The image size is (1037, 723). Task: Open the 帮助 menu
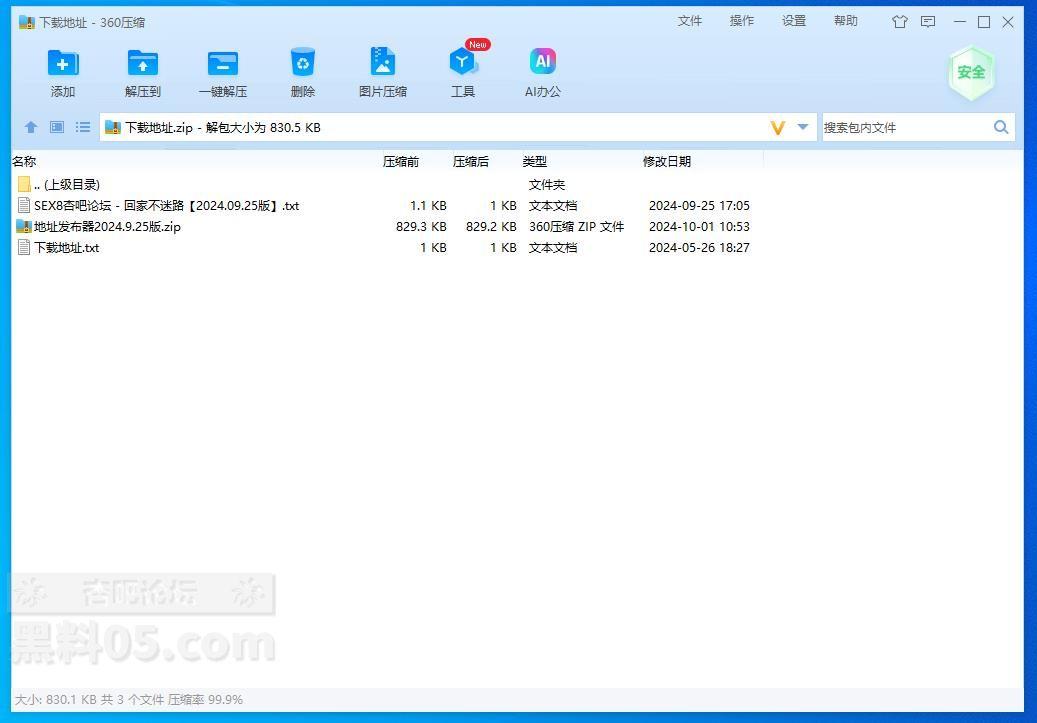tap(846, 21)
